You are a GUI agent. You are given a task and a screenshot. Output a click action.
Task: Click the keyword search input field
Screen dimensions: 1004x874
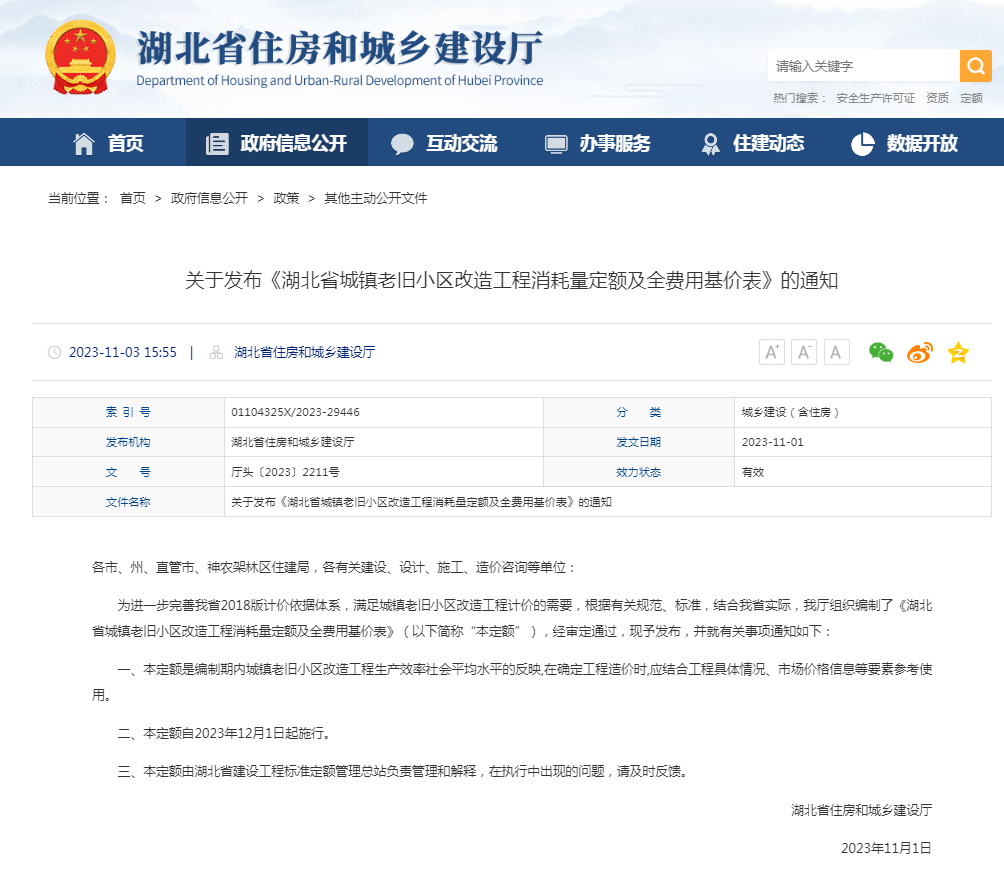click(863, 66)
